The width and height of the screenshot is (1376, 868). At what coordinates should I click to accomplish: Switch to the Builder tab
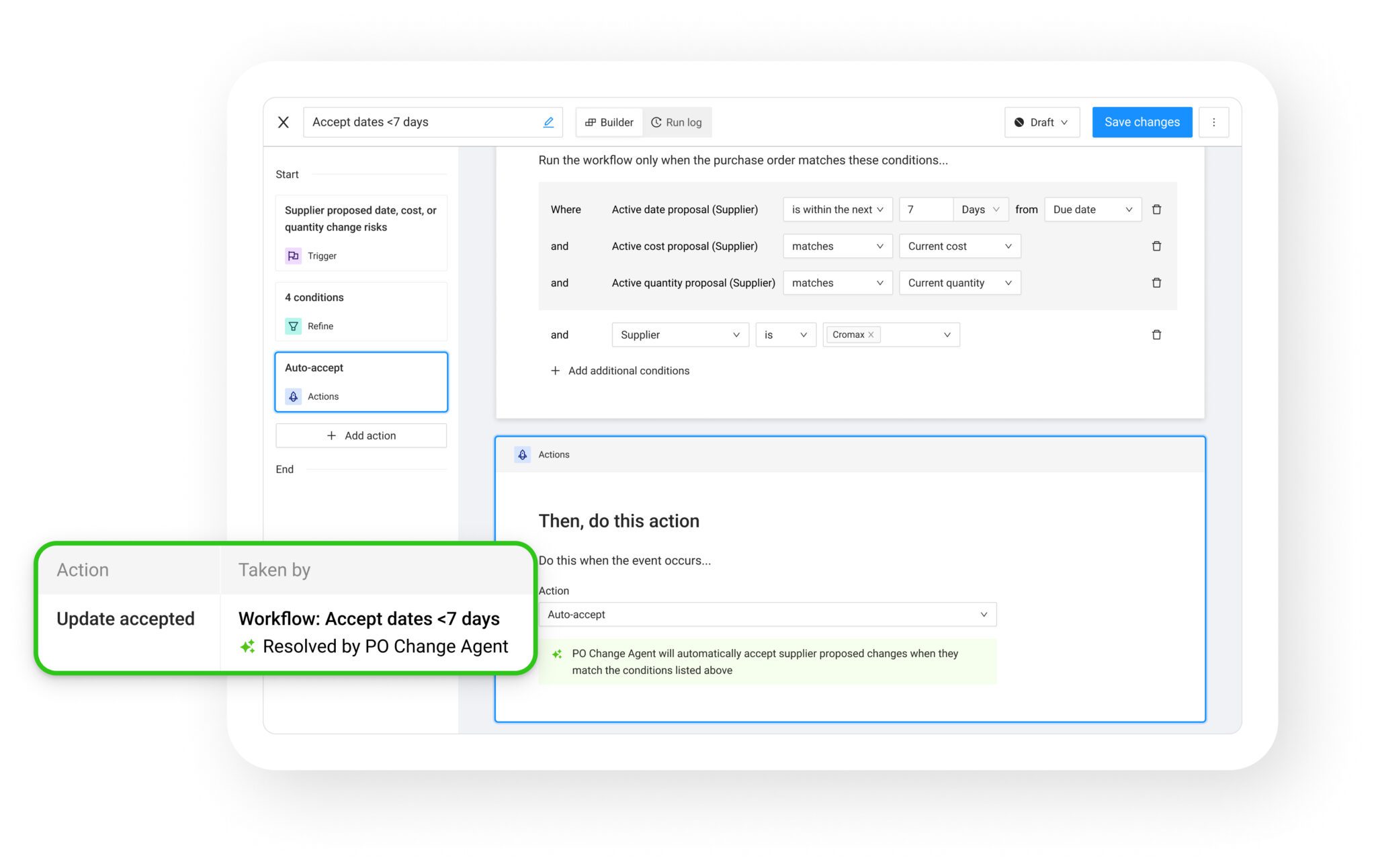609,122
